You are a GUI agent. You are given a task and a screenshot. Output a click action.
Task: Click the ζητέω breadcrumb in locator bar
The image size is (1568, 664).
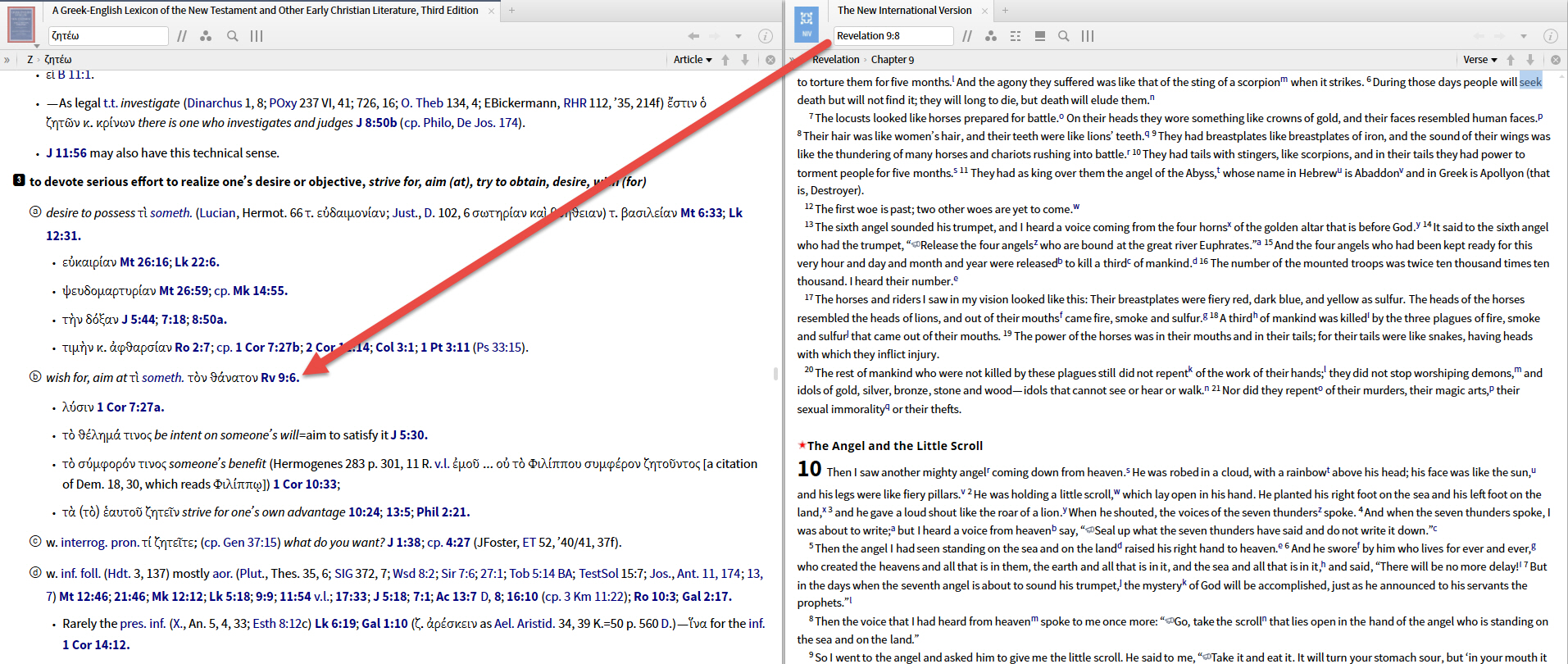(58, 60)
